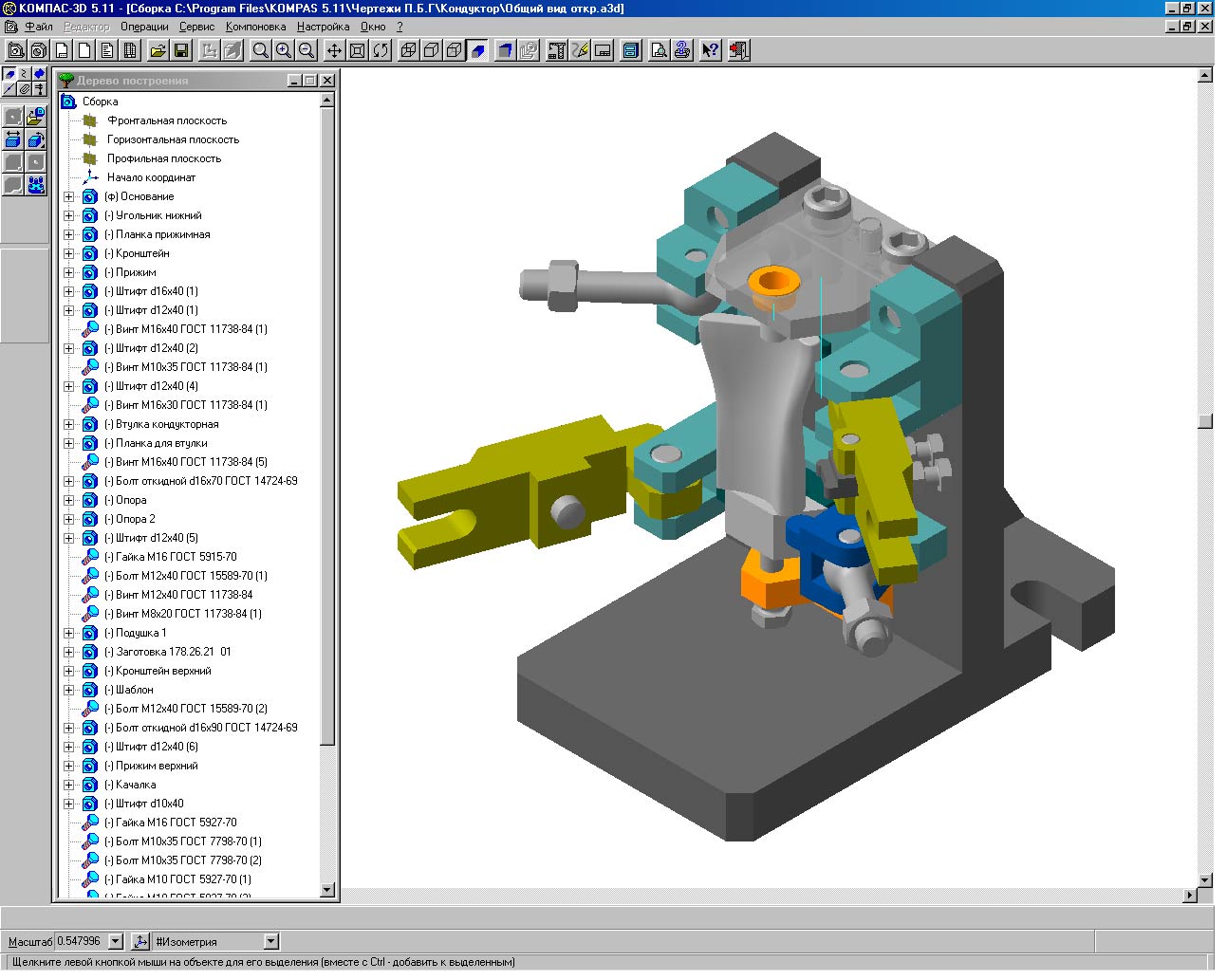
Task: Open the Сервис menu
Action: click(x=196, y=27)
